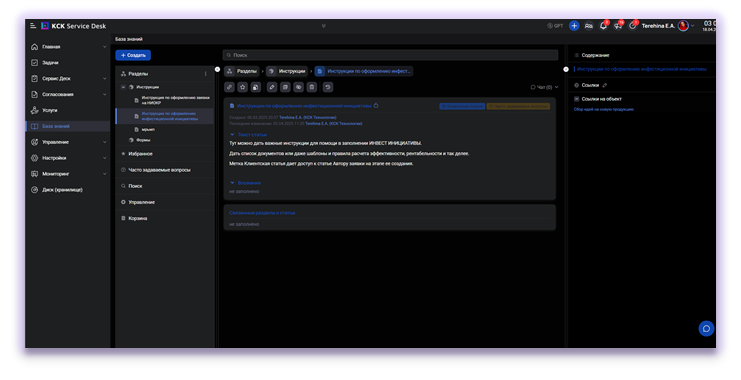
Task: Open the chat bubble button at bottom right
Action: click(x=707, y=328)
